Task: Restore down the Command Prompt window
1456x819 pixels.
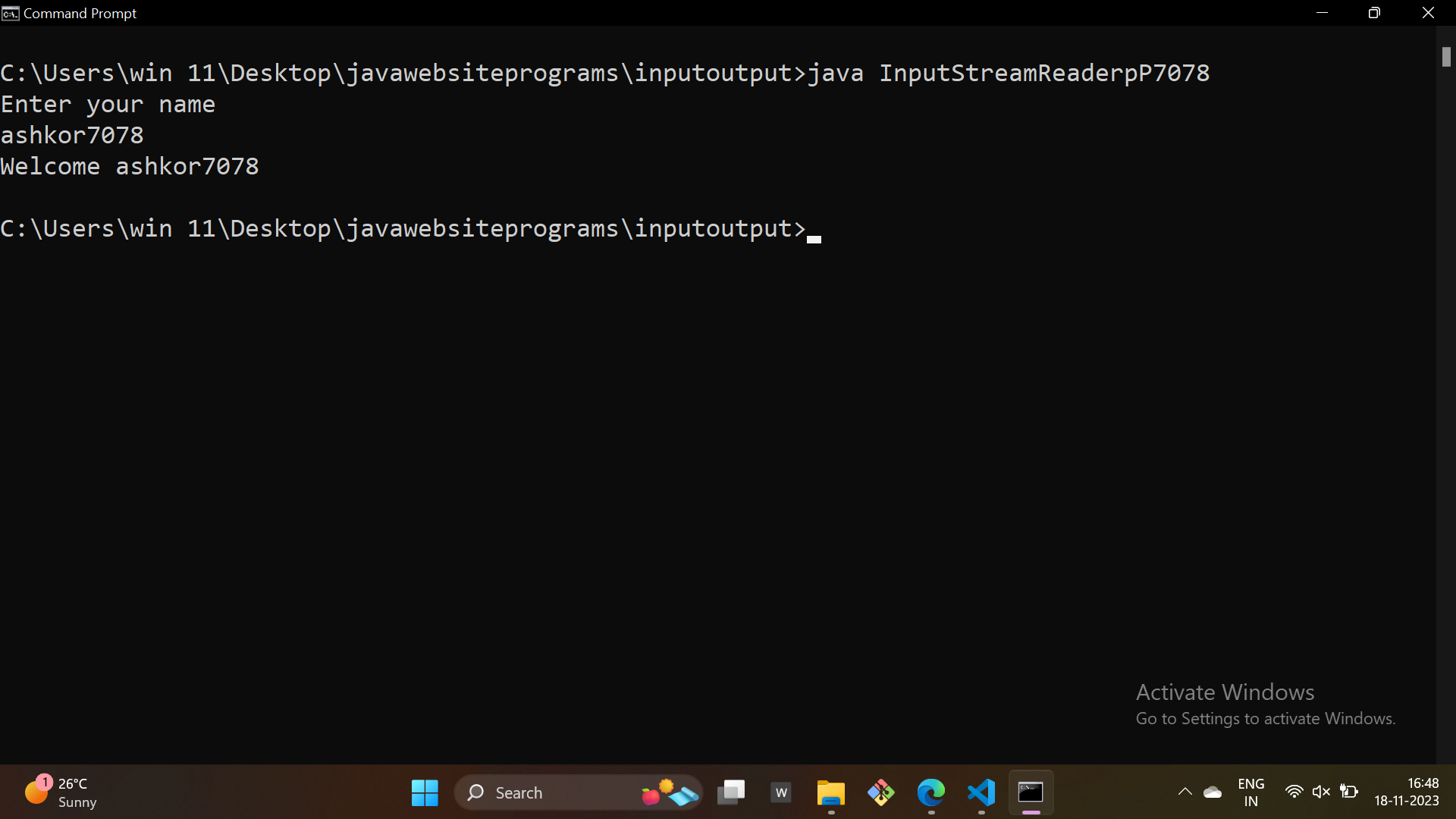Action: point(1374,13)
